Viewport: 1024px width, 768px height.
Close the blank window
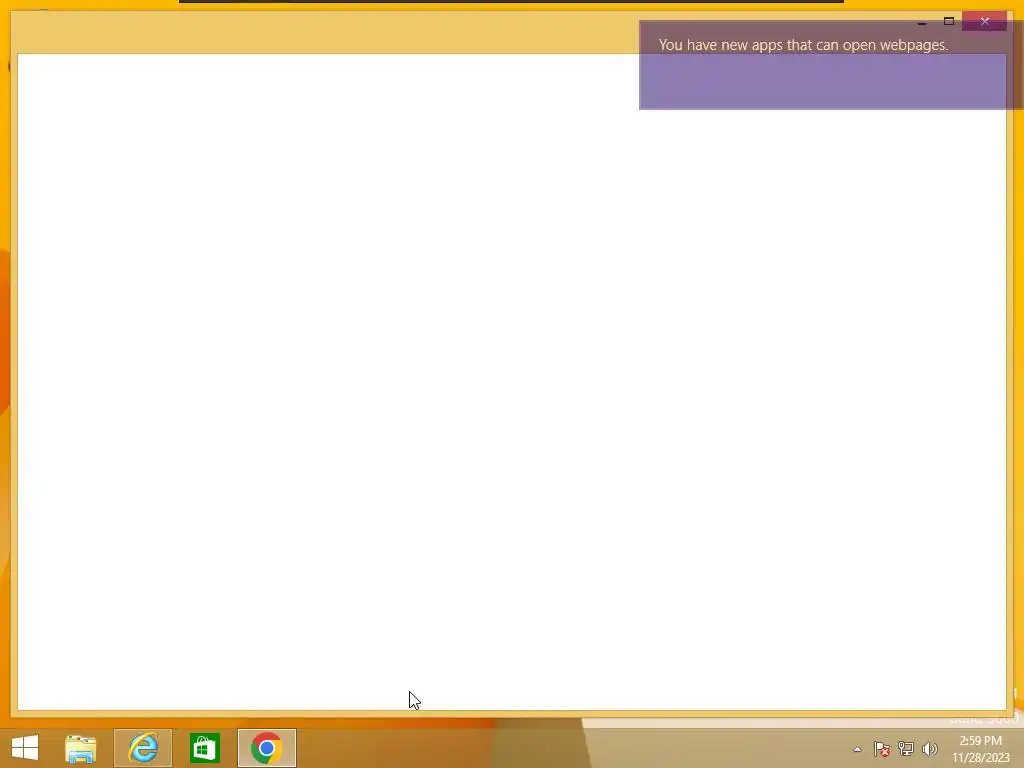pyautogui.click(x=985, y=22)
